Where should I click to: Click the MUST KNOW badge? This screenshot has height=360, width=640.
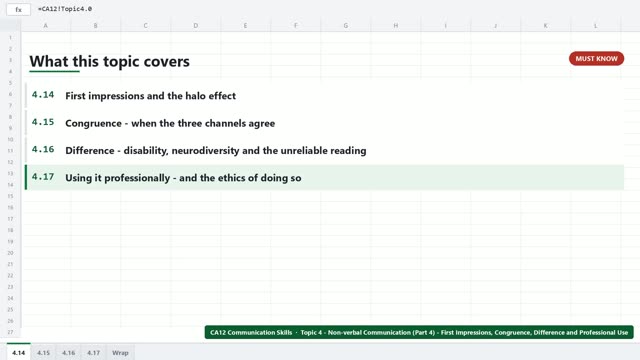596,59
